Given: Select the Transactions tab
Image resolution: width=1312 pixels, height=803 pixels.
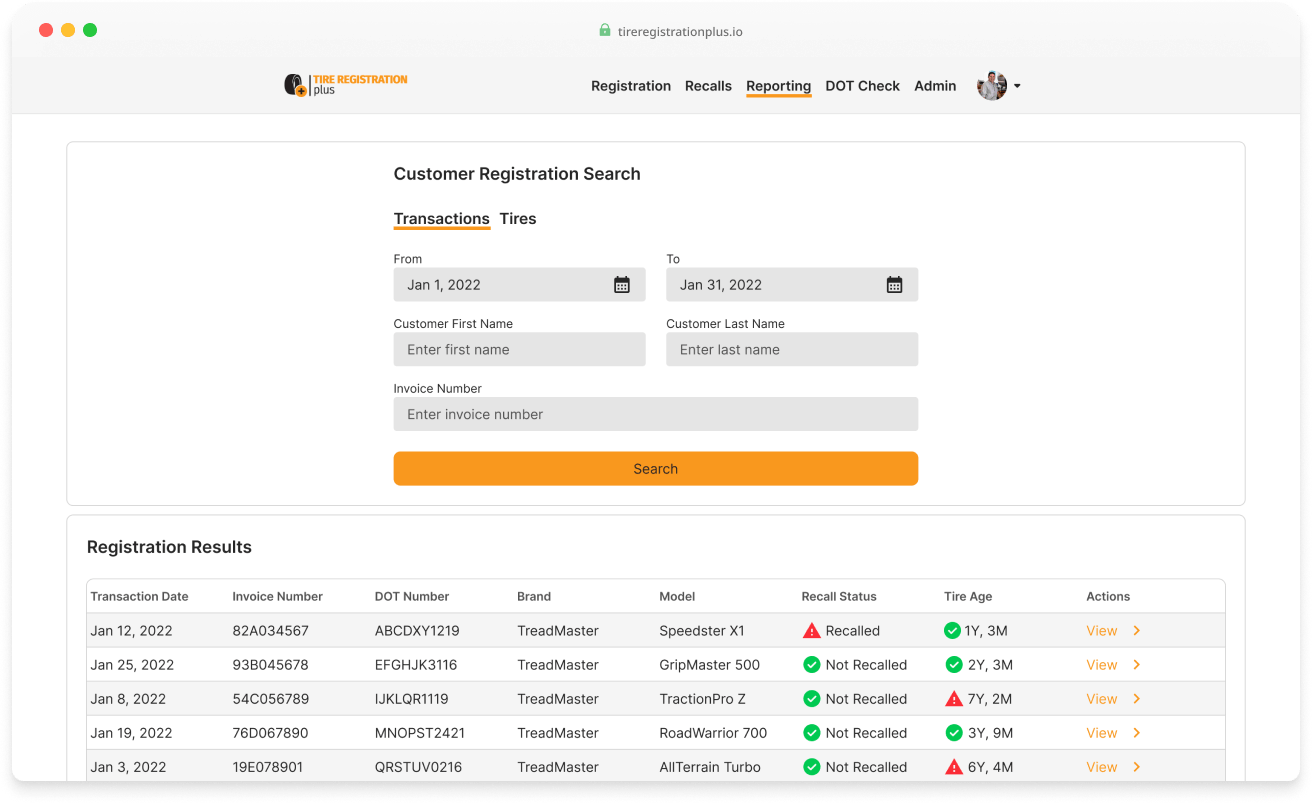Looking at the screenshot, I should click(441, 219).
